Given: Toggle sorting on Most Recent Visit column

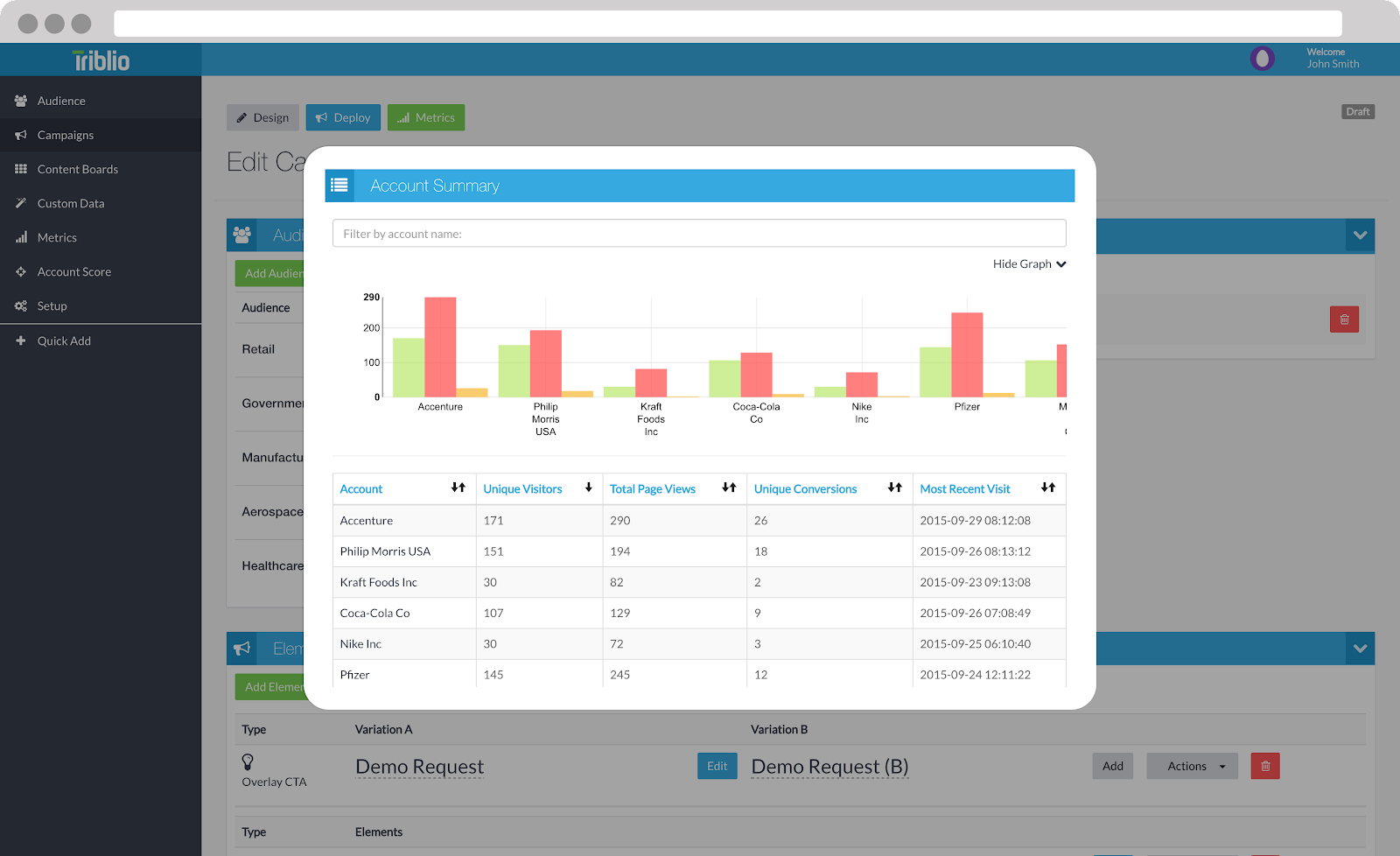Looking at the screenshot, I should pyautogui.click(x=1047, y=488).
